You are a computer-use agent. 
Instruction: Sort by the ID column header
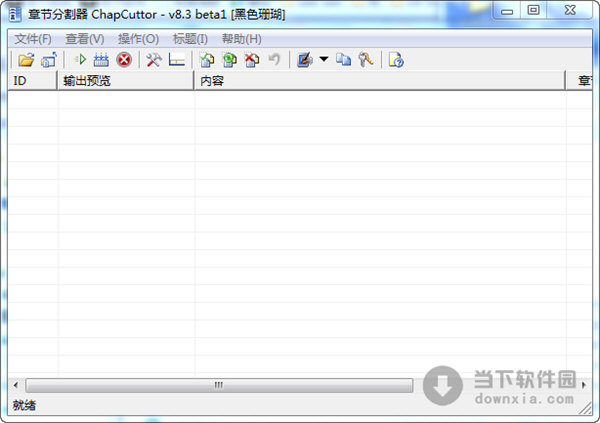pyautogui.click(x=33, y=81)
